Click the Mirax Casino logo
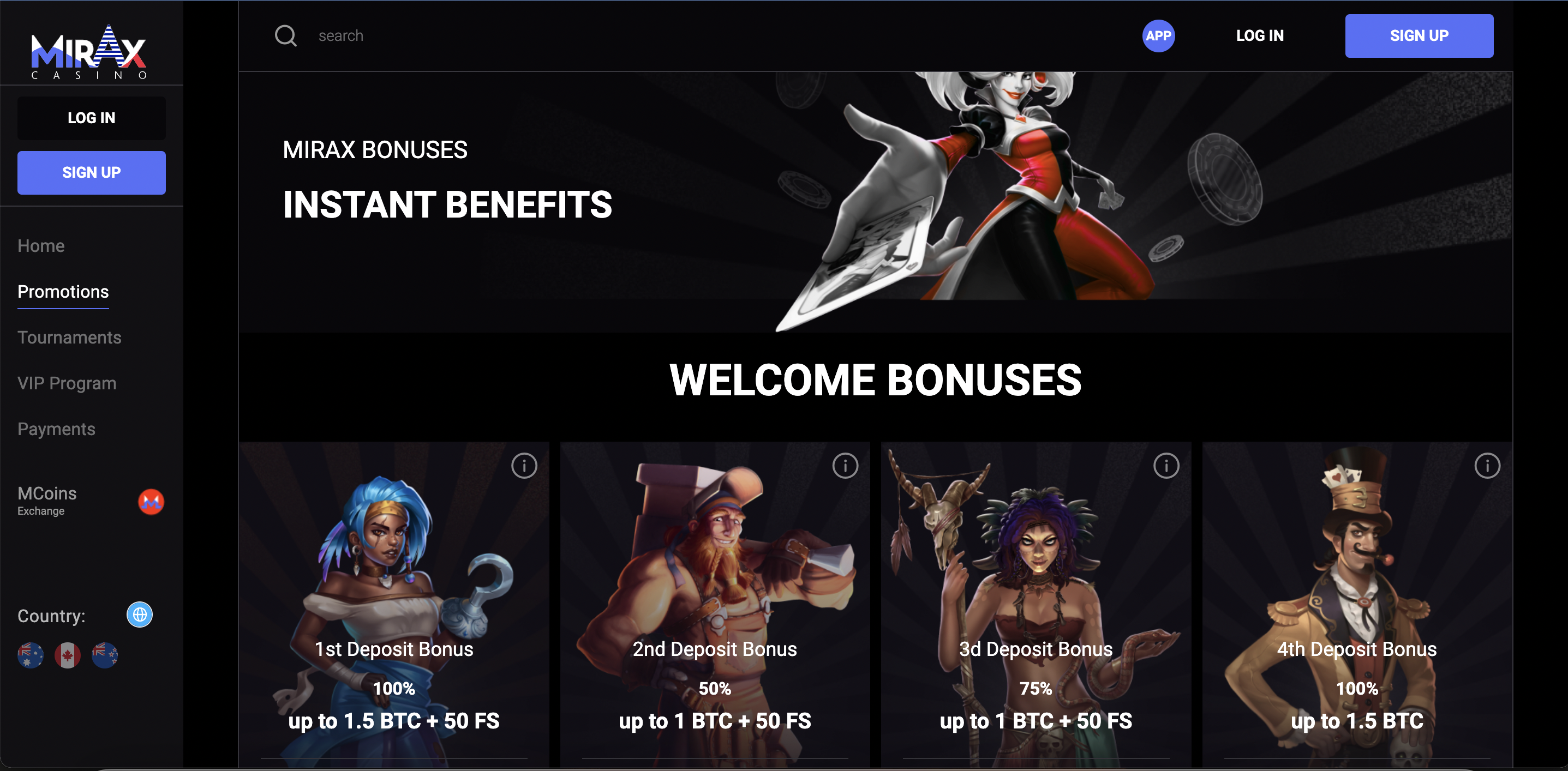The width and height of the screenshot is (1568, 771). tap(89, 52)
